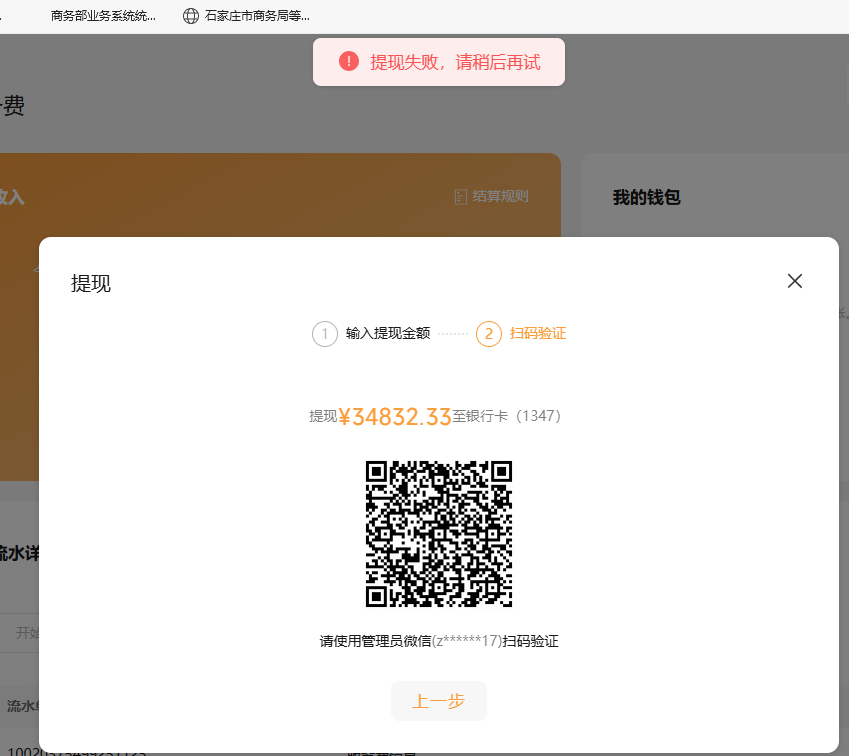
Task: Click the 扫码验证 step label
Action: tap(537, 333)
